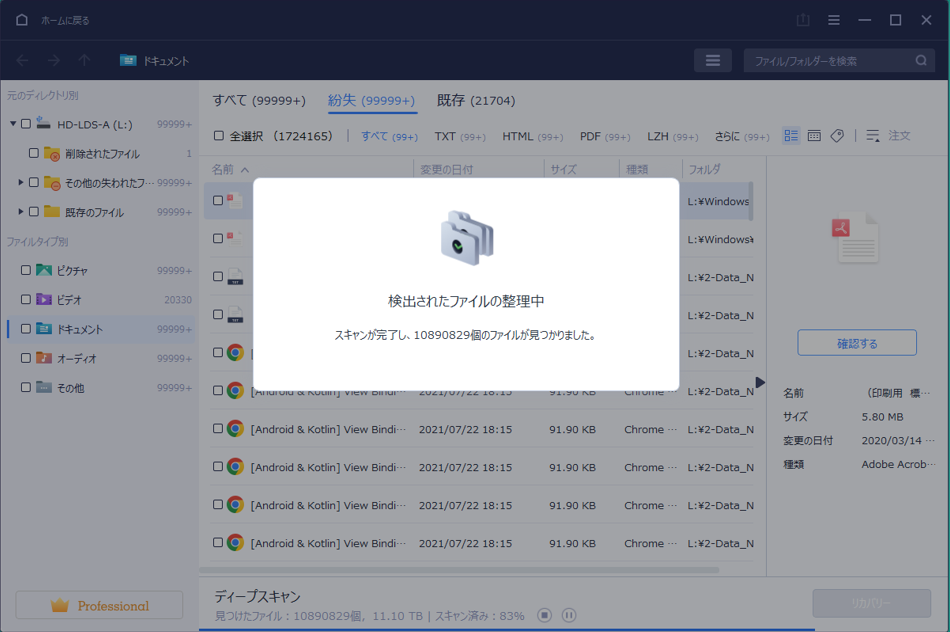Stop the deep scan
Screen dimensions: 950x632
(x=545, y=615)
